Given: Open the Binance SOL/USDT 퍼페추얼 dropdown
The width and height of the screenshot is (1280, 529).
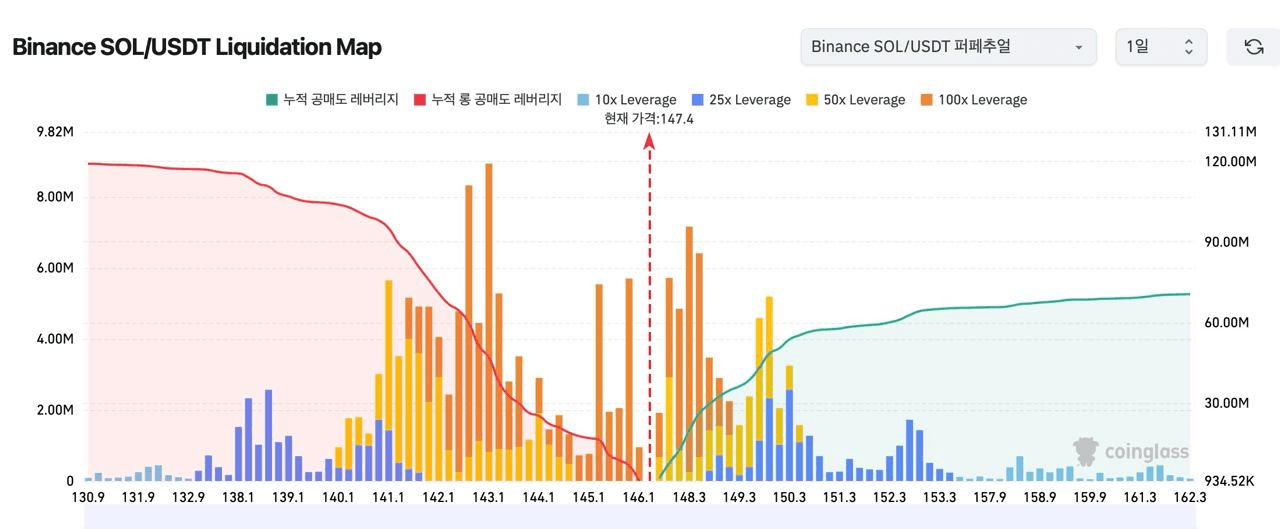Looking at the screenshot, I should [948, 47].
